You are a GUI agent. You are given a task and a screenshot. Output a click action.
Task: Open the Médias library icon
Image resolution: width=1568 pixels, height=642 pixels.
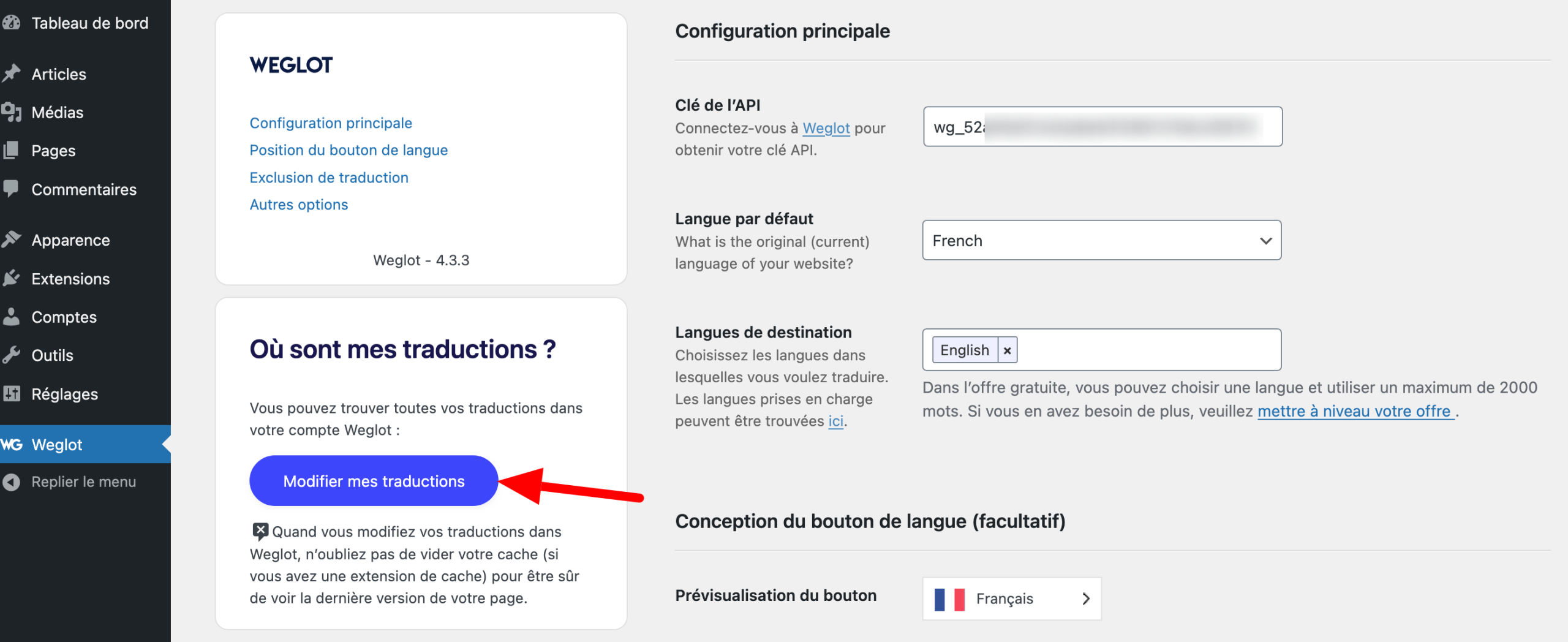pyautogui.click(x=13, y=112)
